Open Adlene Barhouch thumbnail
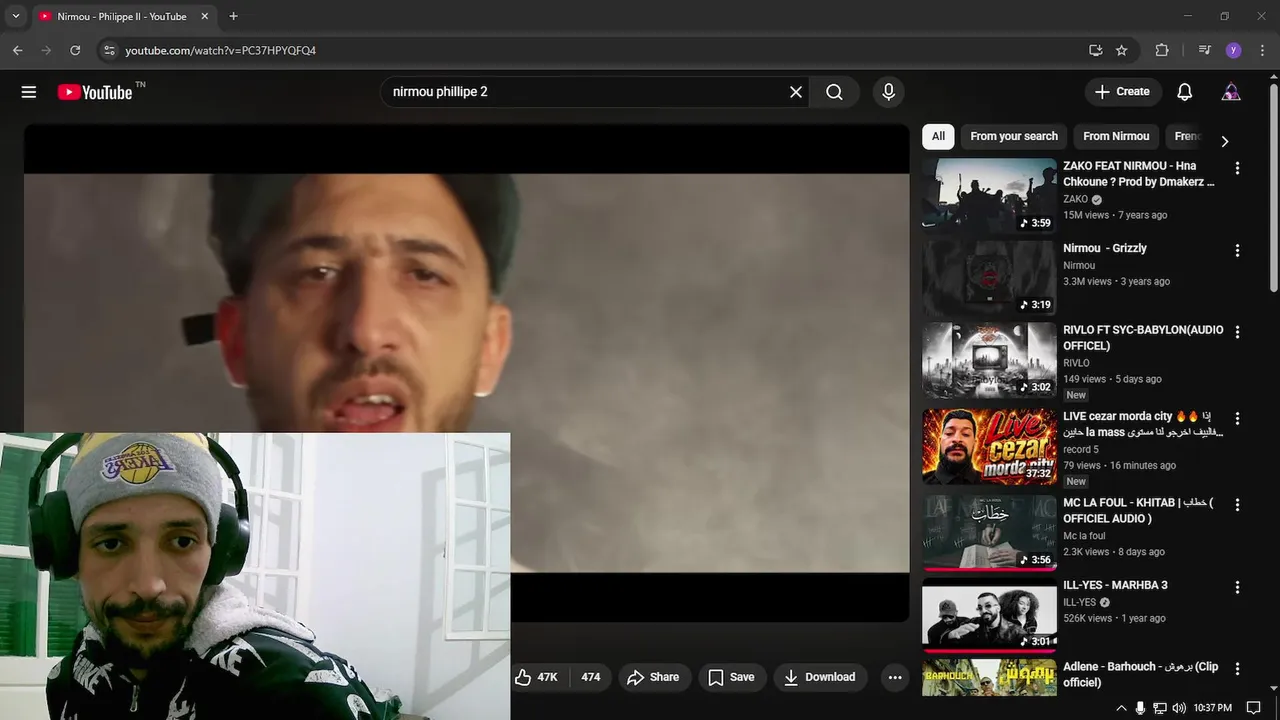The height and width of the screenshot is (720, 1280). point(989,677)
